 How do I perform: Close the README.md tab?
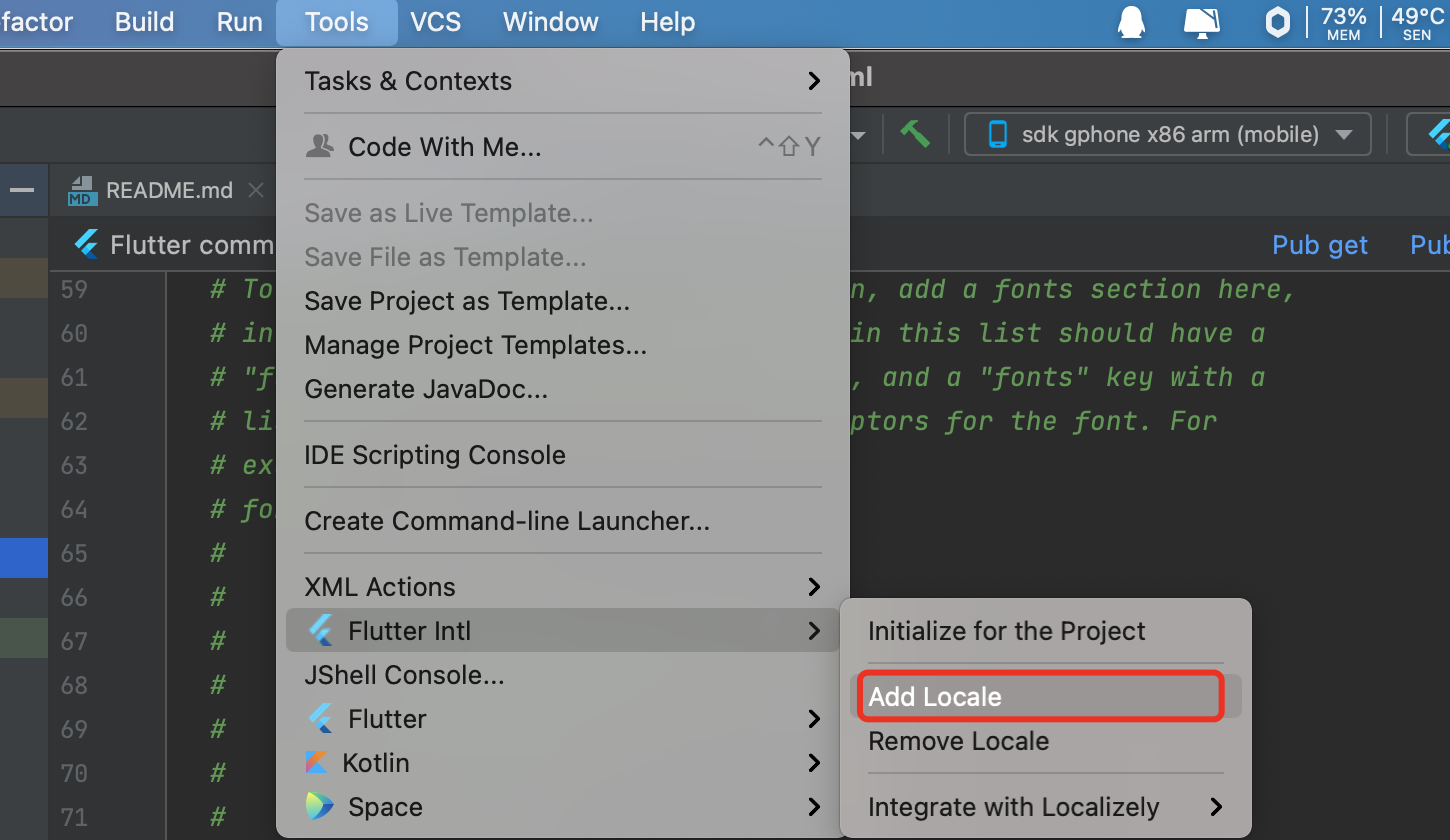coord(256,190)
